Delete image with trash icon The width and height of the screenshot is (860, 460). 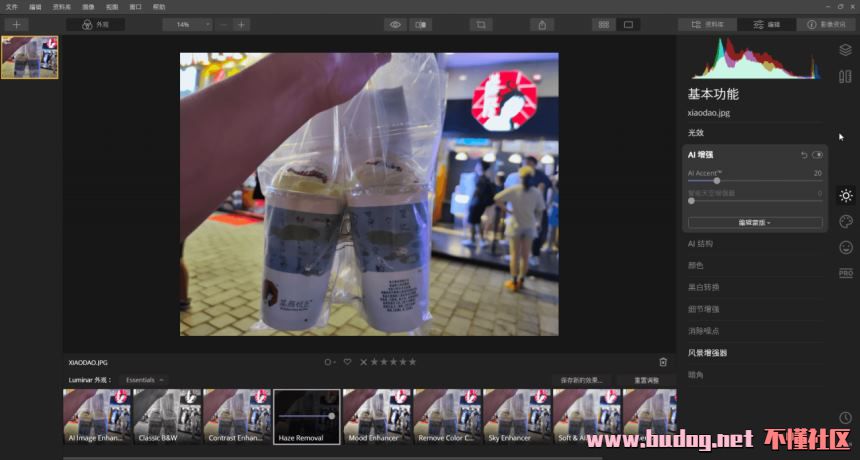click(663, 362)
